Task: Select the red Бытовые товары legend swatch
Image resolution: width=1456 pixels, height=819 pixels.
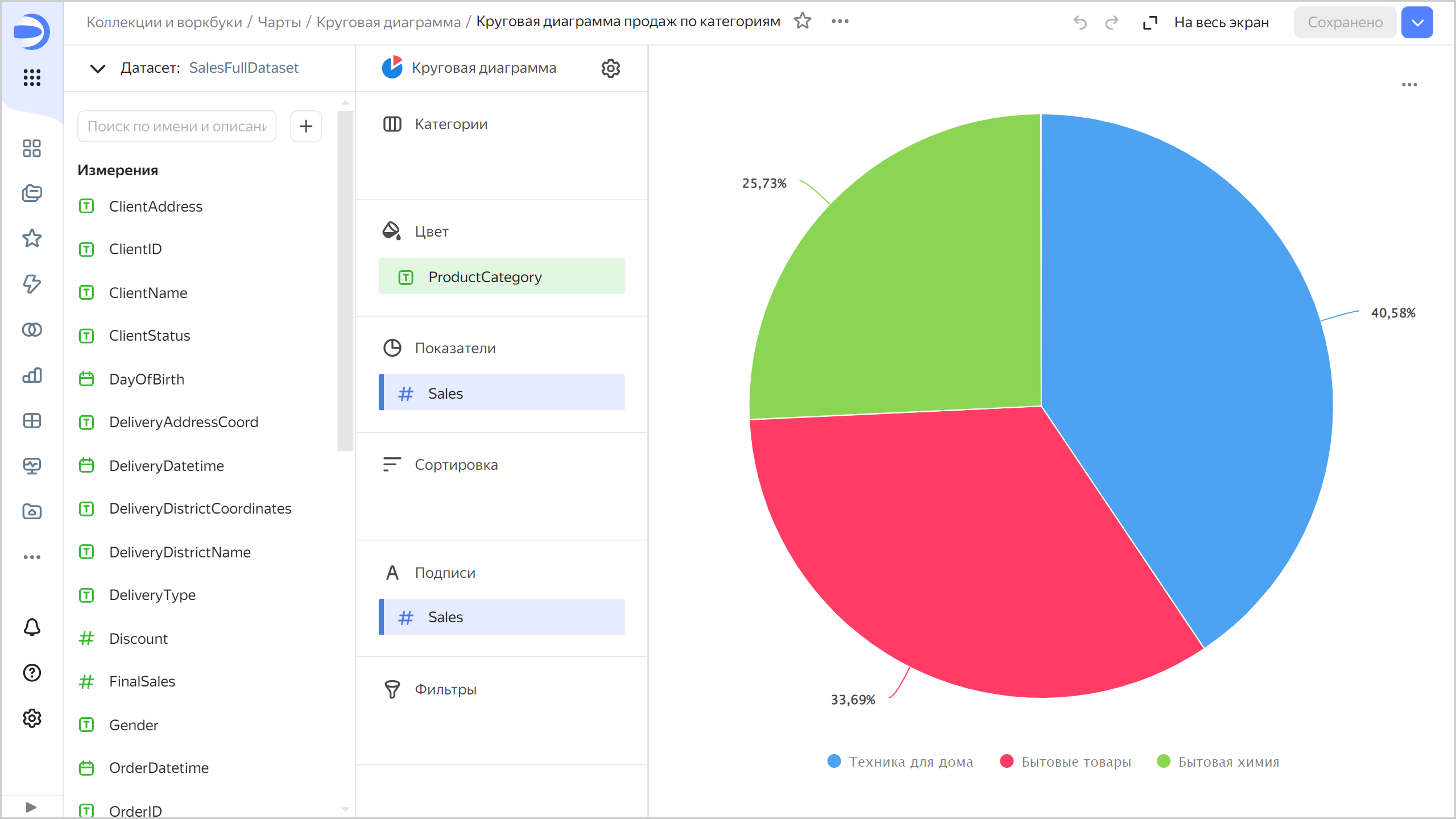Action: tap(1007, 762)
